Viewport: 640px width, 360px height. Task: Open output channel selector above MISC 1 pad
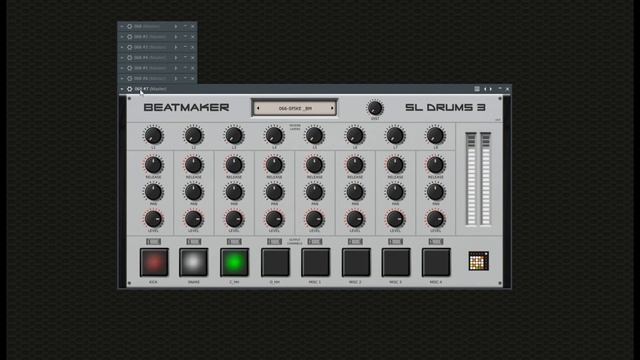[x=315, y=242]
